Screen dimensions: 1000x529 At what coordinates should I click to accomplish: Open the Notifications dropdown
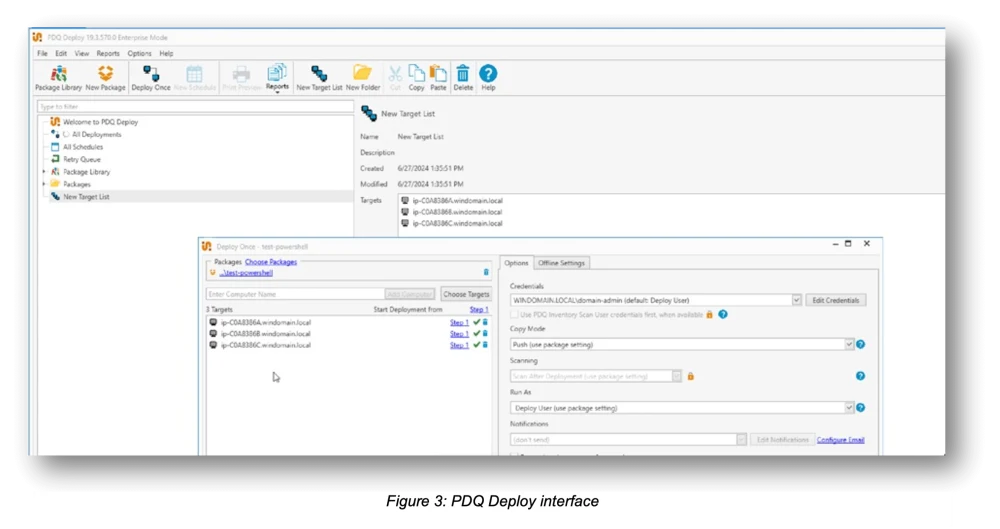[x=741, y=440]
